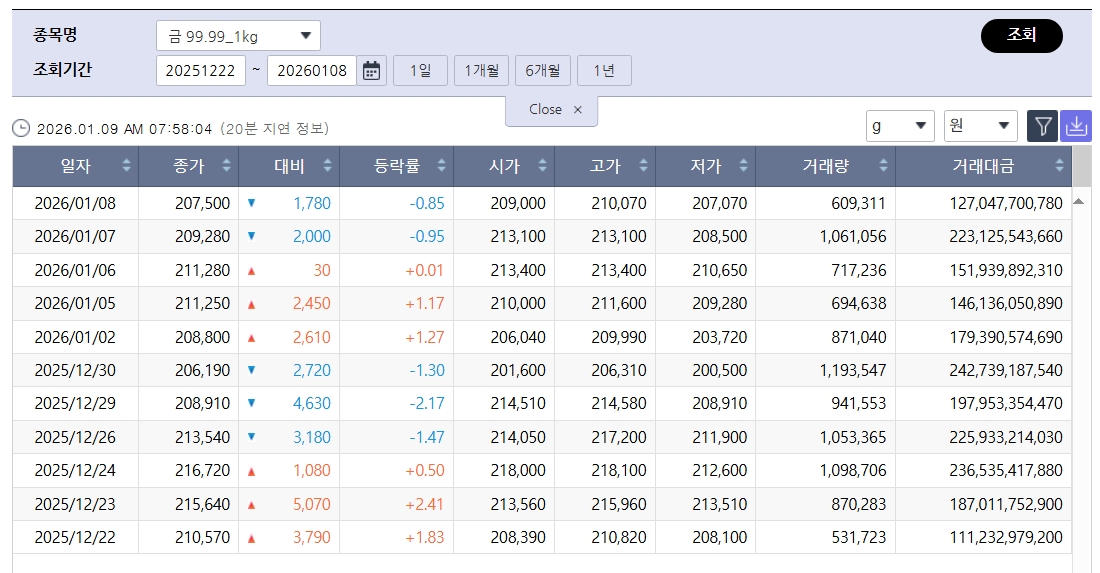Sort by 거래량 column arrows
Screen dimensions: 1100x573
pyautogui.click(x=883, y=166)
